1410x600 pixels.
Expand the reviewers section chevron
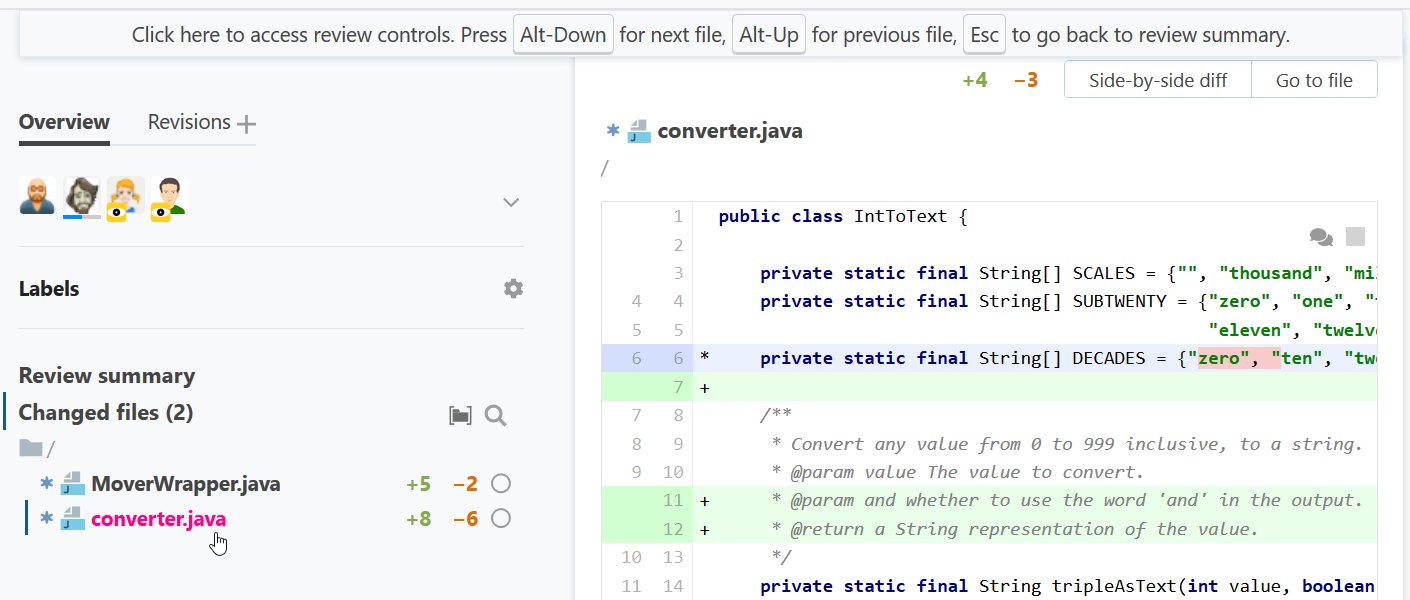tap(511, 202)
